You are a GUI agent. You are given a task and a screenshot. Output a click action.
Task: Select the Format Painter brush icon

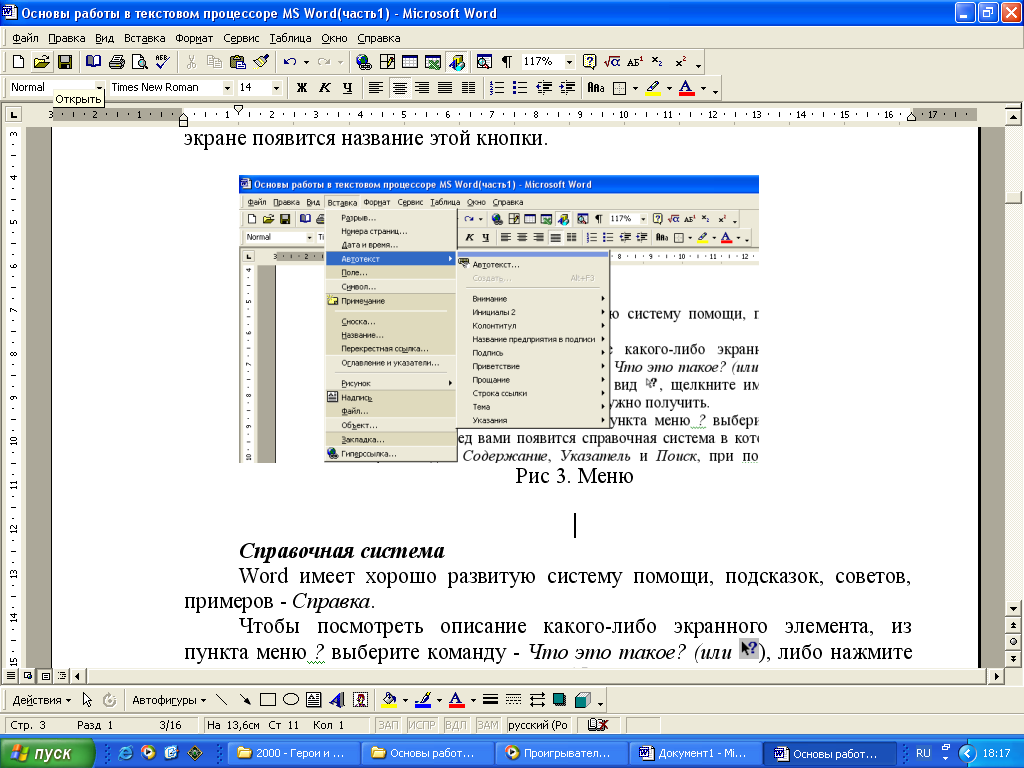[261, 62]
